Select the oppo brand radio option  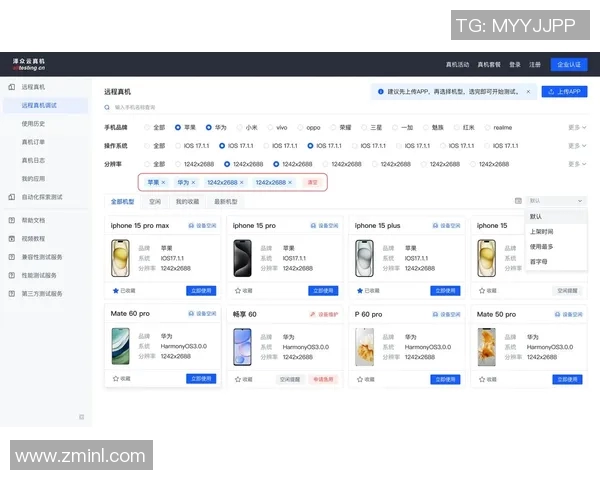(299, 128)
